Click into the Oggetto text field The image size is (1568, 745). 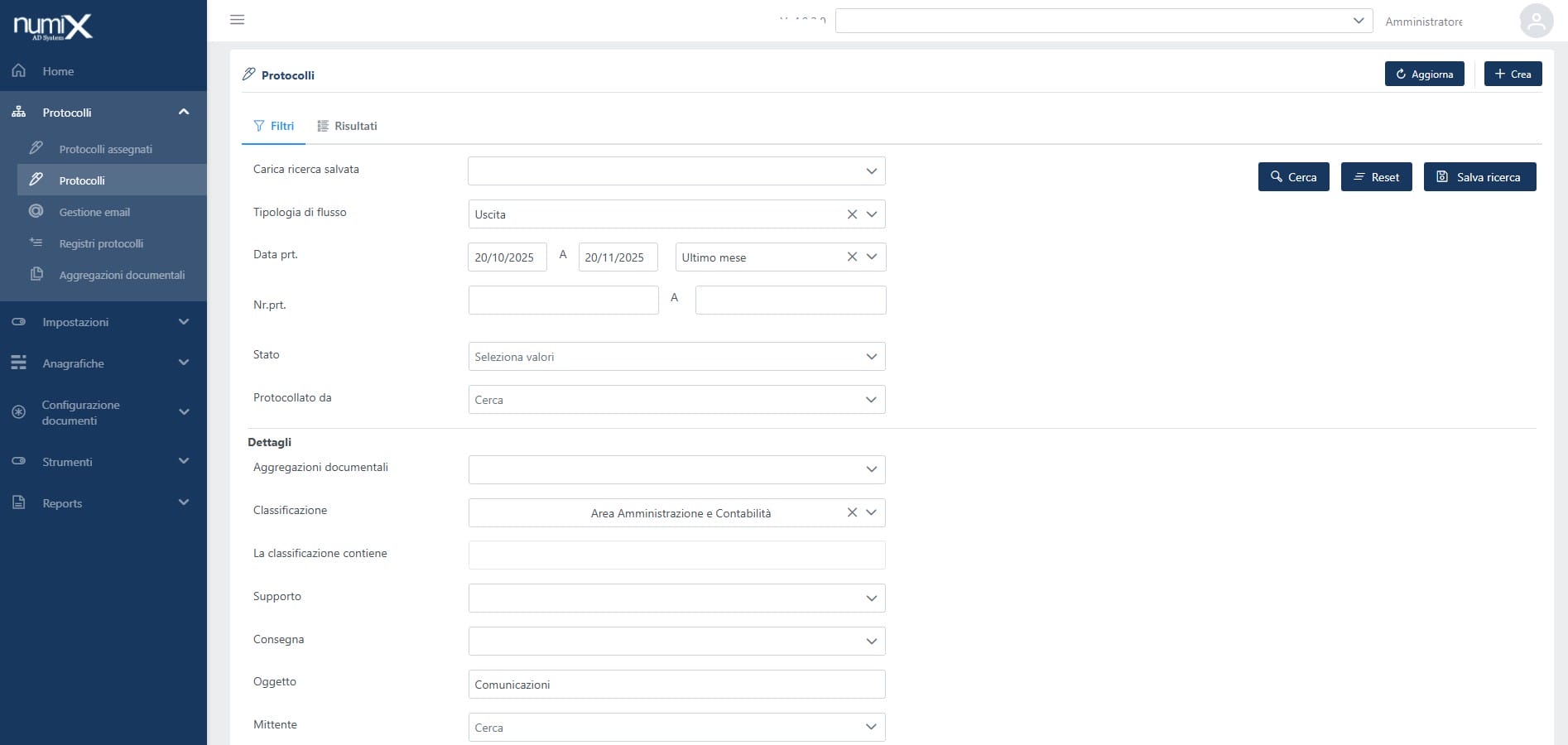tap(676, 685)
